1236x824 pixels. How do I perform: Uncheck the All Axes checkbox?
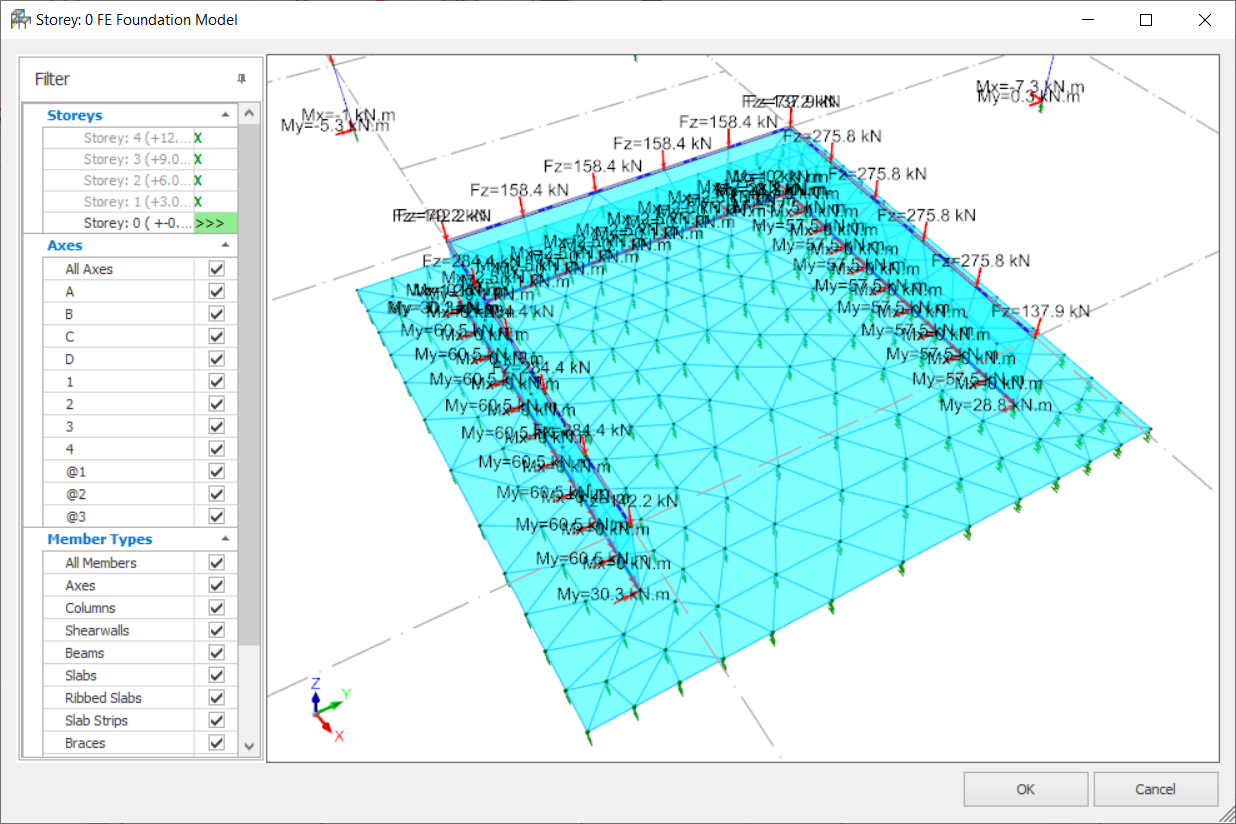click(216, 269)
